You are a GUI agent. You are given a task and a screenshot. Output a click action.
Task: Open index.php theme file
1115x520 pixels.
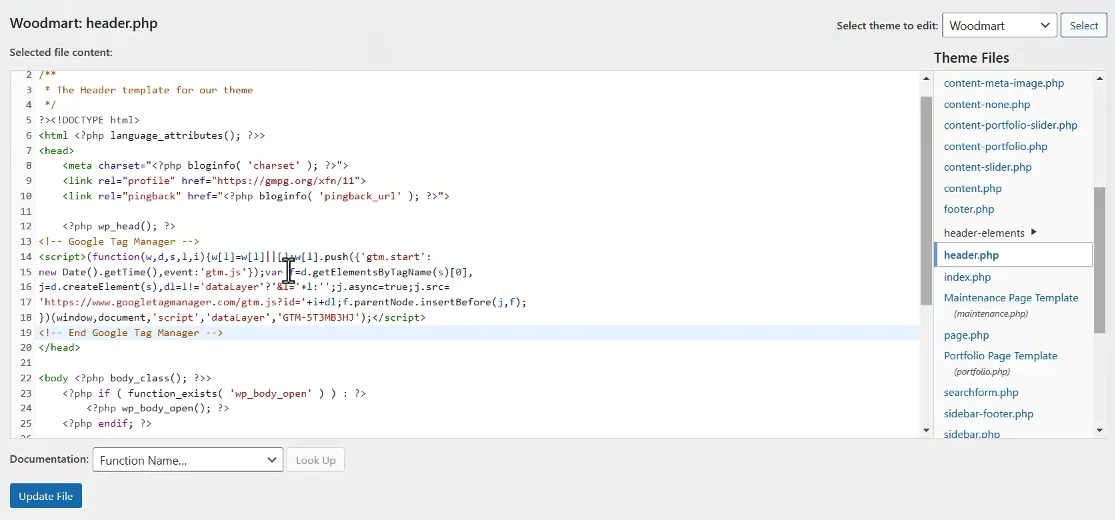(966, 277)
